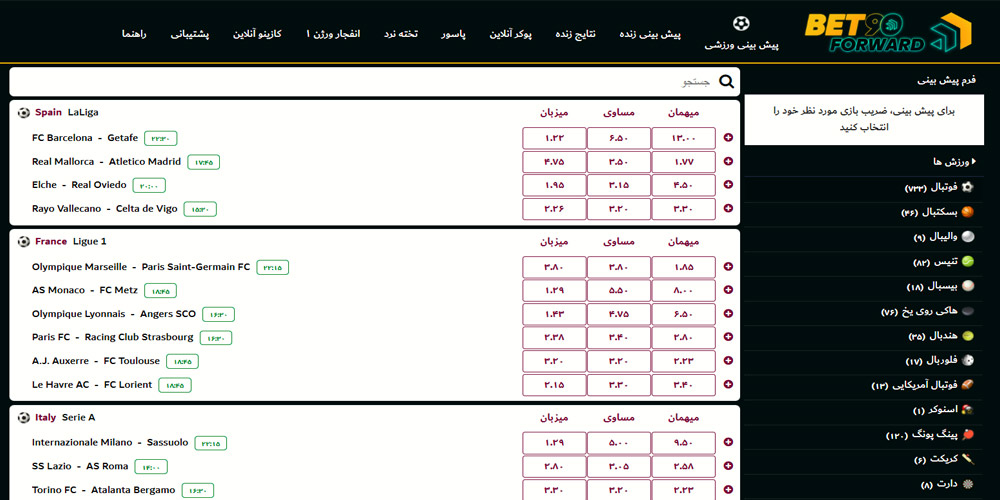Click the football icon in sports sidebar
Image resolution: width=1000 pixels, height=500 pixels.
[967, 187]
